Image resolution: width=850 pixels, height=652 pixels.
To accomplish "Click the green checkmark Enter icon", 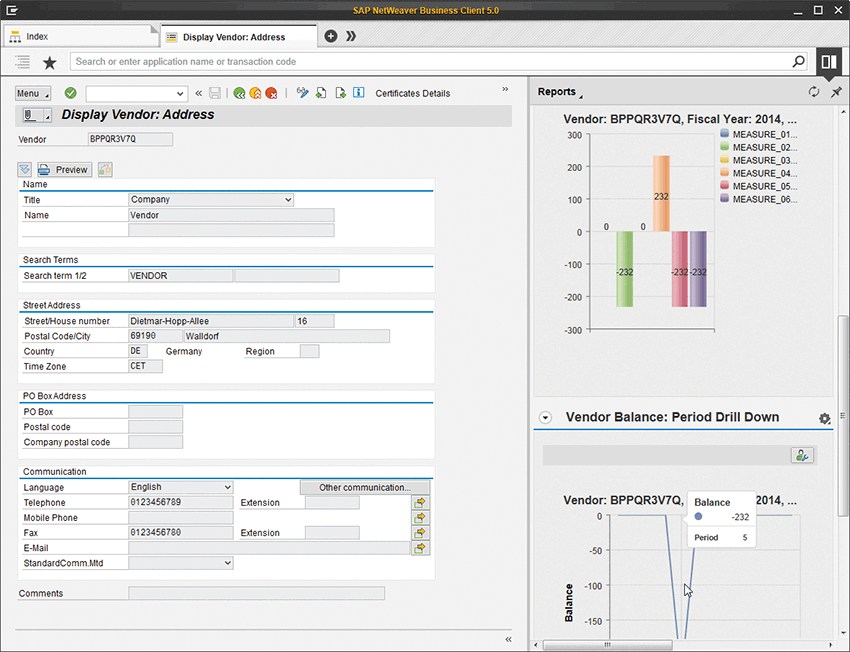I will 71,93.
